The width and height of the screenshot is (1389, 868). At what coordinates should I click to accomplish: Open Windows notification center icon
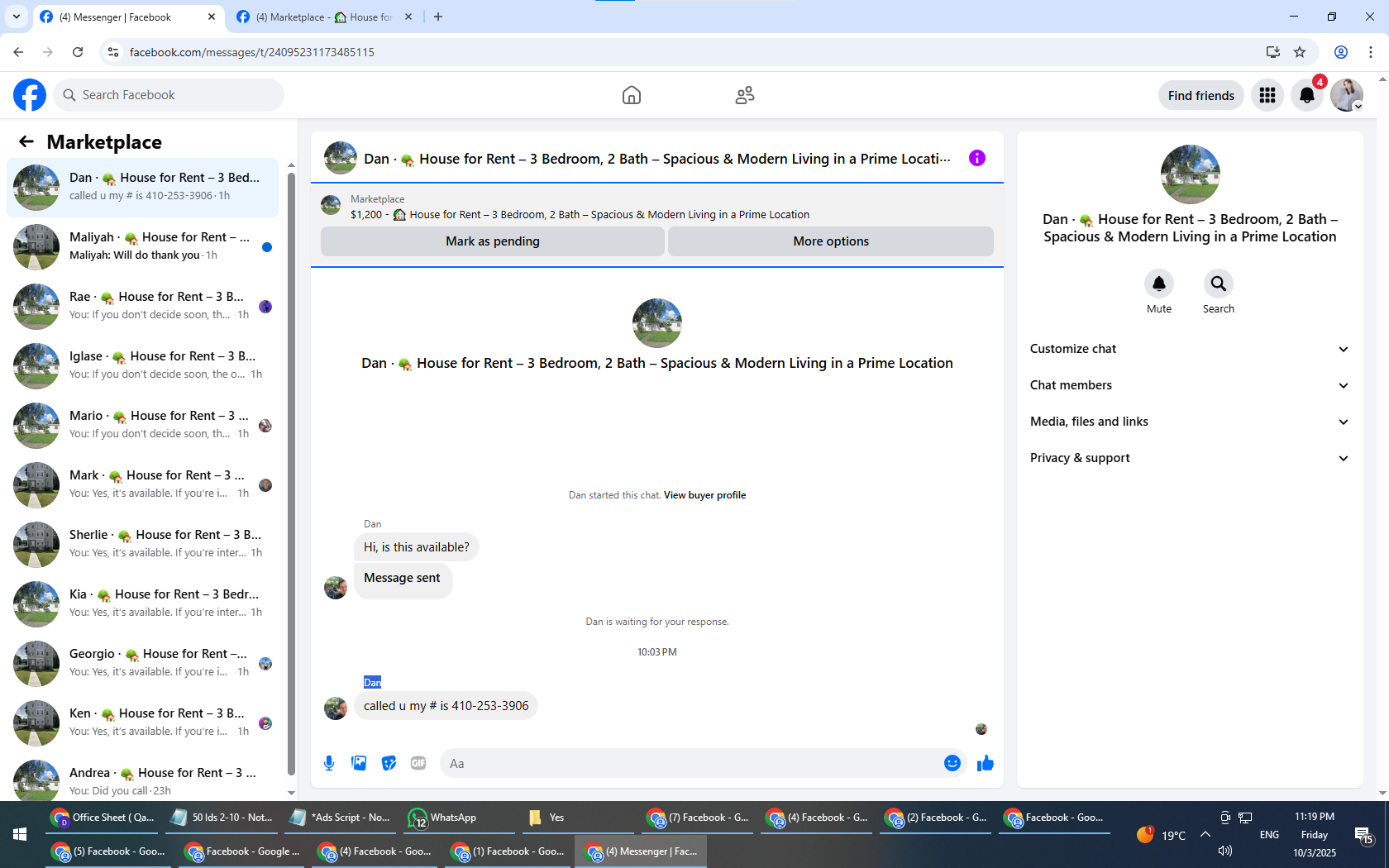(x=1363, y=836)
